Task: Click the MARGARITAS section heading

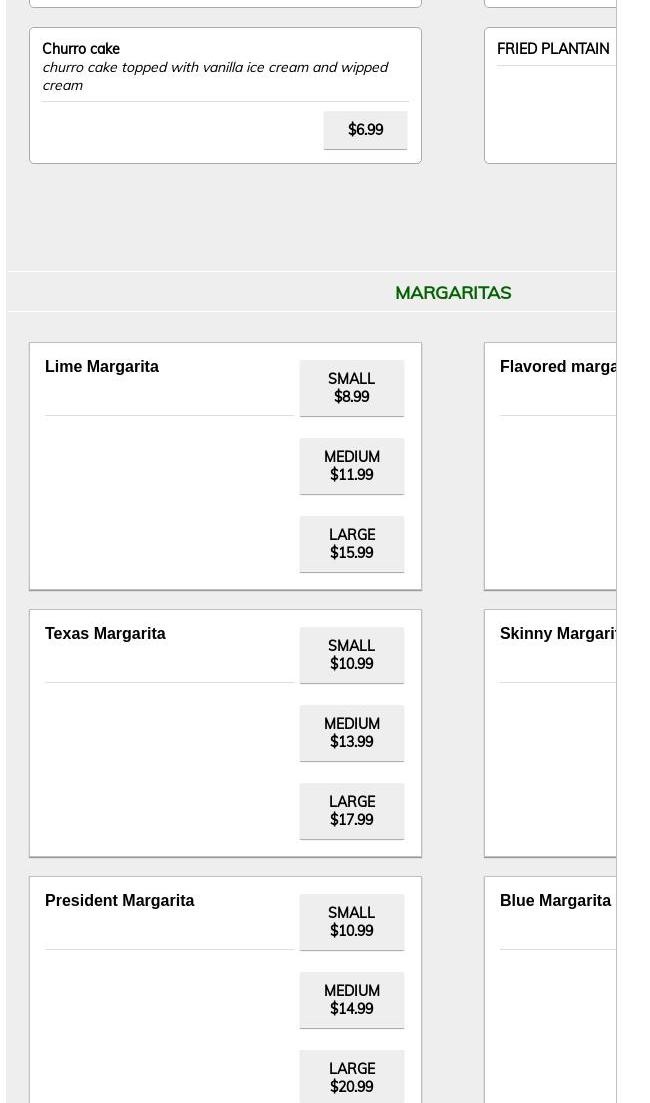Action: pos(453,293)
